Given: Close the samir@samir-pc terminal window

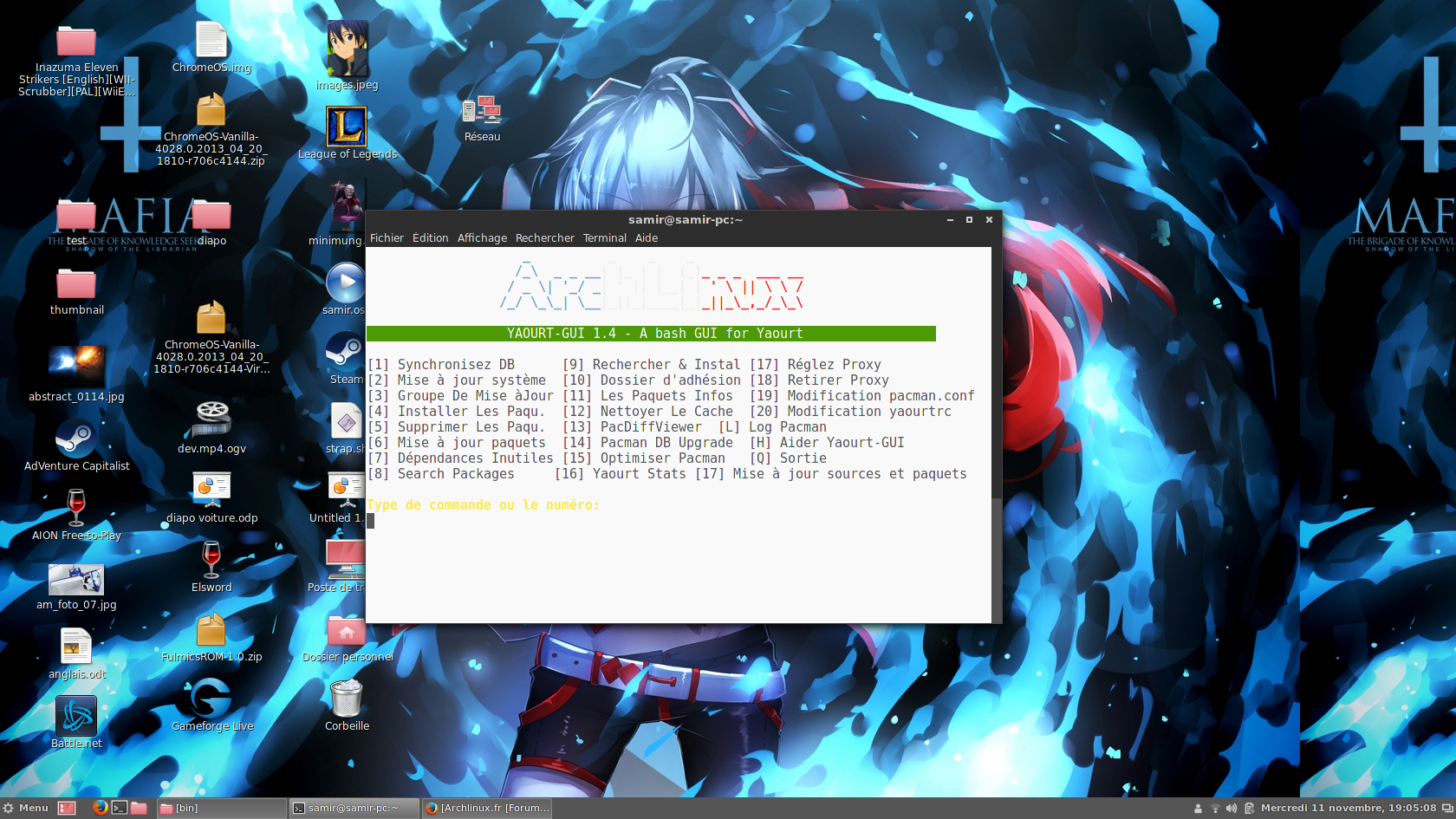Looking at the screenshot, I should coord(989,220).
